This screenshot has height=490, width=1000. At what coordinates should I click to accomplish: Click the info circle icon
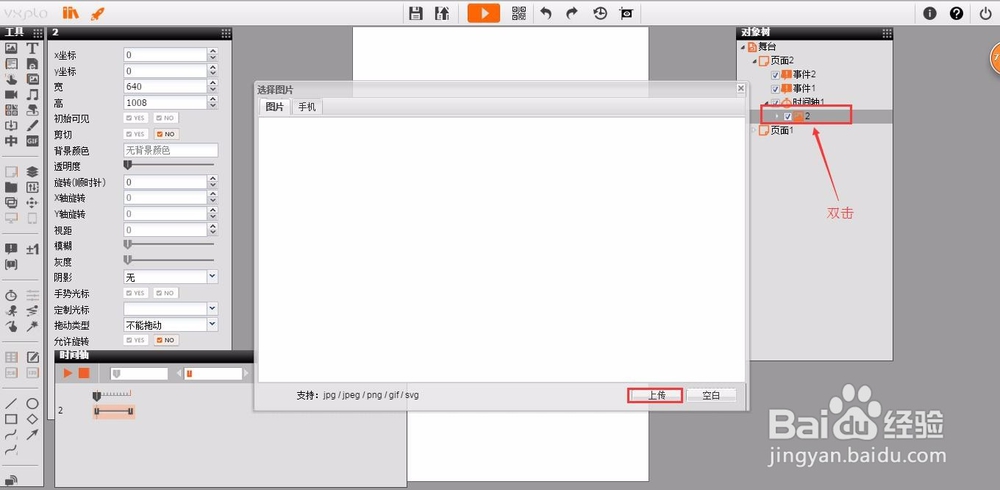(930, 13)
